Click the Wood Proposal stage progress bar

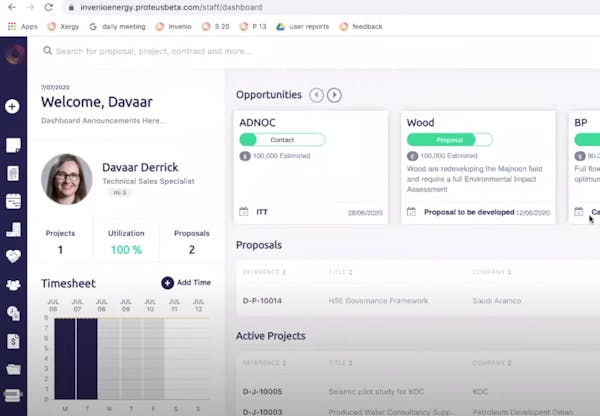tap(450, 140)
